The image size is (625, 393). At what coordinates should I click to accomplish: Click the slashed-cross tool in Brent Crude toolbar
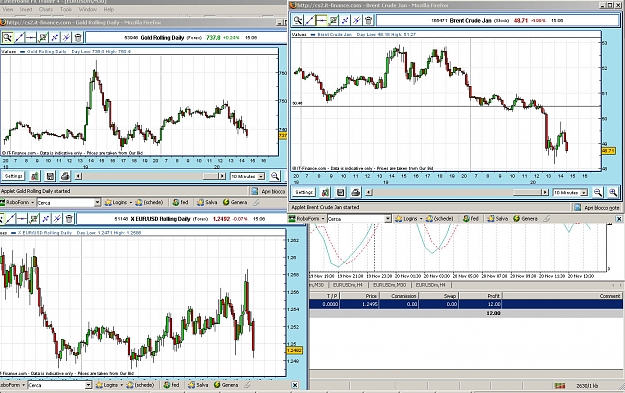(x=357, y=20)
